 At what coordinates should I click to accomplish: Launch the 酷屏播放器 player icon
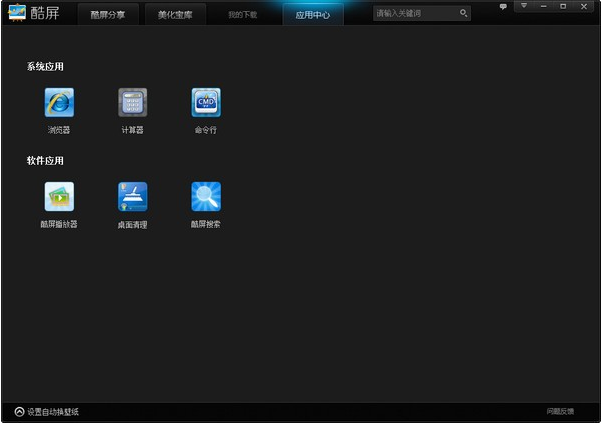(59, 197)
